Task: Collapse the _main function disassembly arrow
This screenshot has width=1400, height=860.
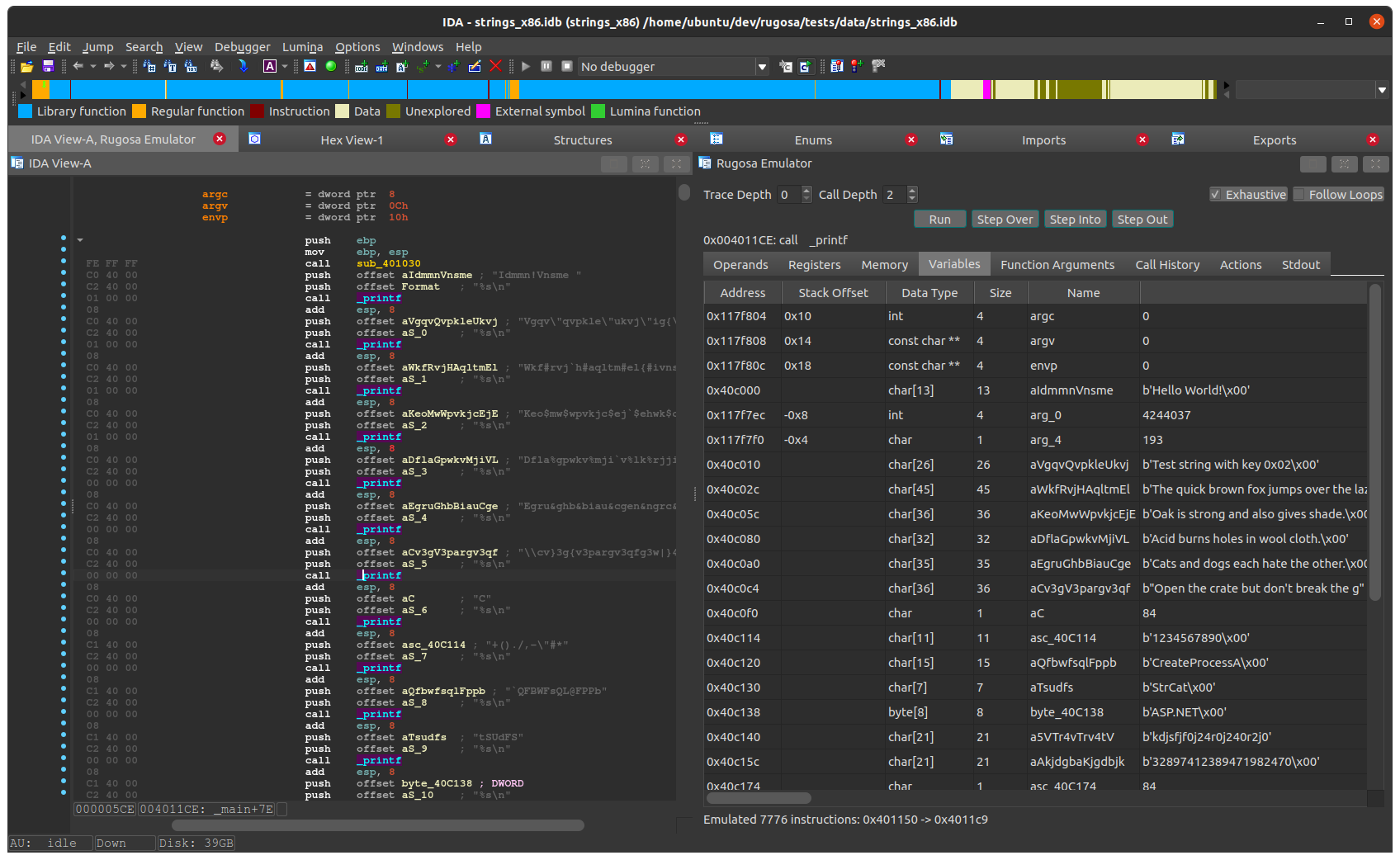Action: pos(80,240)
